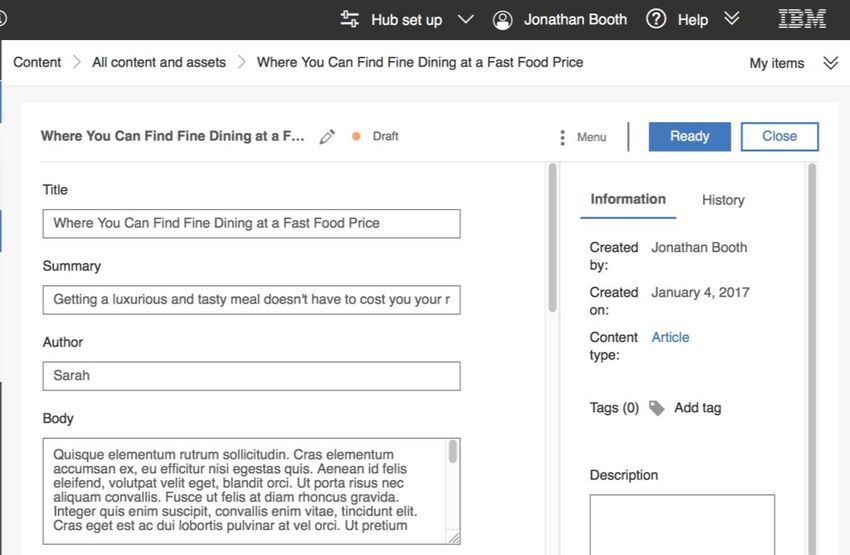This screenshot has width=850, height=555.
Task: Click into the Author input field
Action: (252, 376)
